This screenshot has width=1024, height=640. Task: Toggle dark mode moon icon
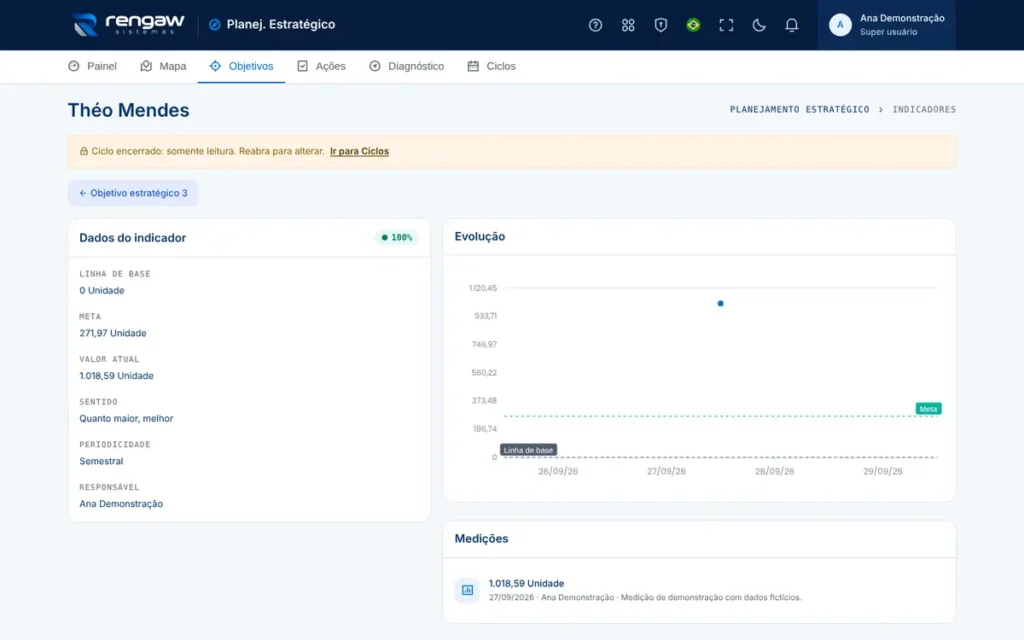758,25
